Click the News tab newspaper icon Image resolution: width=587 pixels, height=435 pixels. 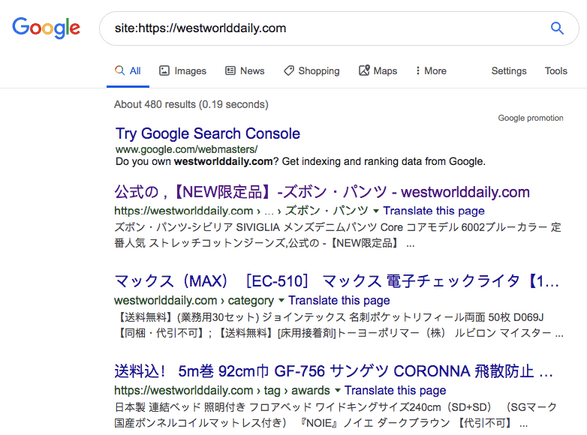coord(230,71)
